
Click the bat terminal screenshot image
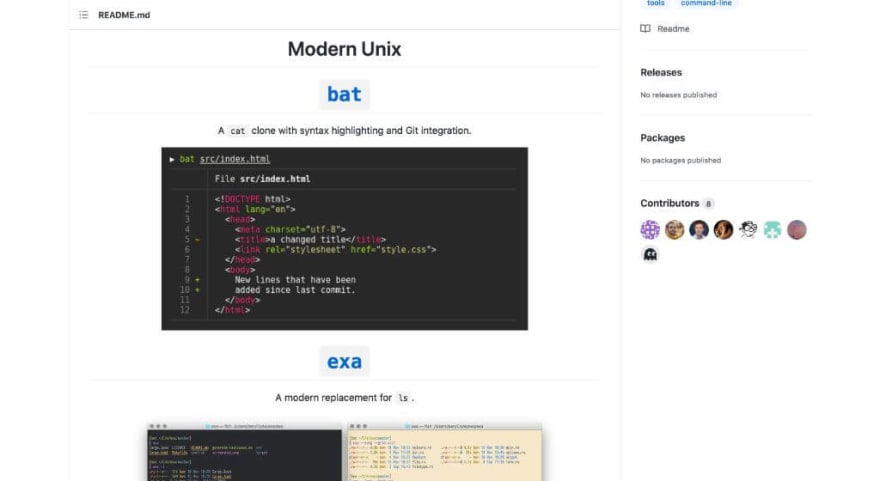click(x=345, y=239)
